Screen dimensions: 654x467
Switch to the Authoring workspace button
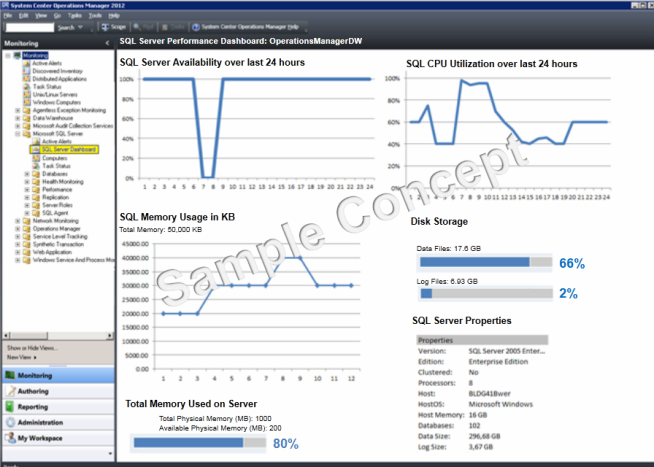pyautogui.click(x=58, y=391)
